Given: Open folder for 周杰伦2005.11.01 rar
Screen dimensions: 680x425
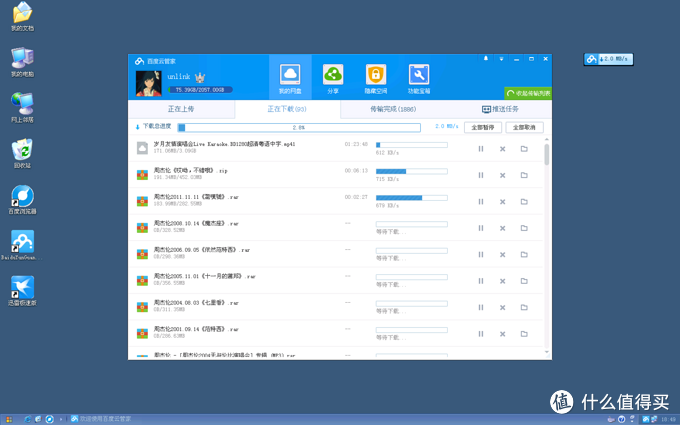Looking at the screenshot, I should tap(524, 281).
